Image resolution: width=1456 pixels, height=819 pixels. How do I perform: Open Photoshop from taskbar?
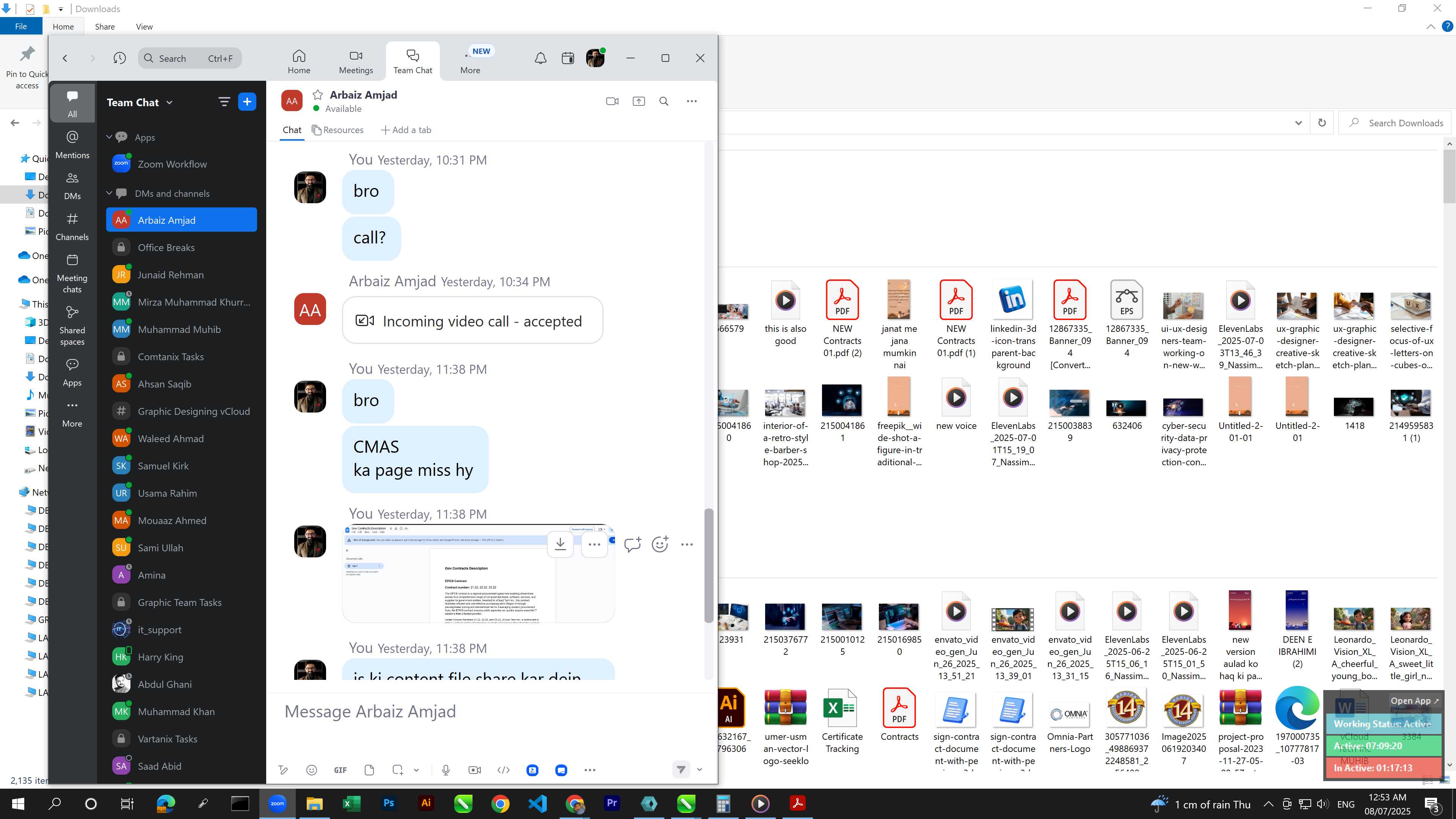tap(389, 803)
